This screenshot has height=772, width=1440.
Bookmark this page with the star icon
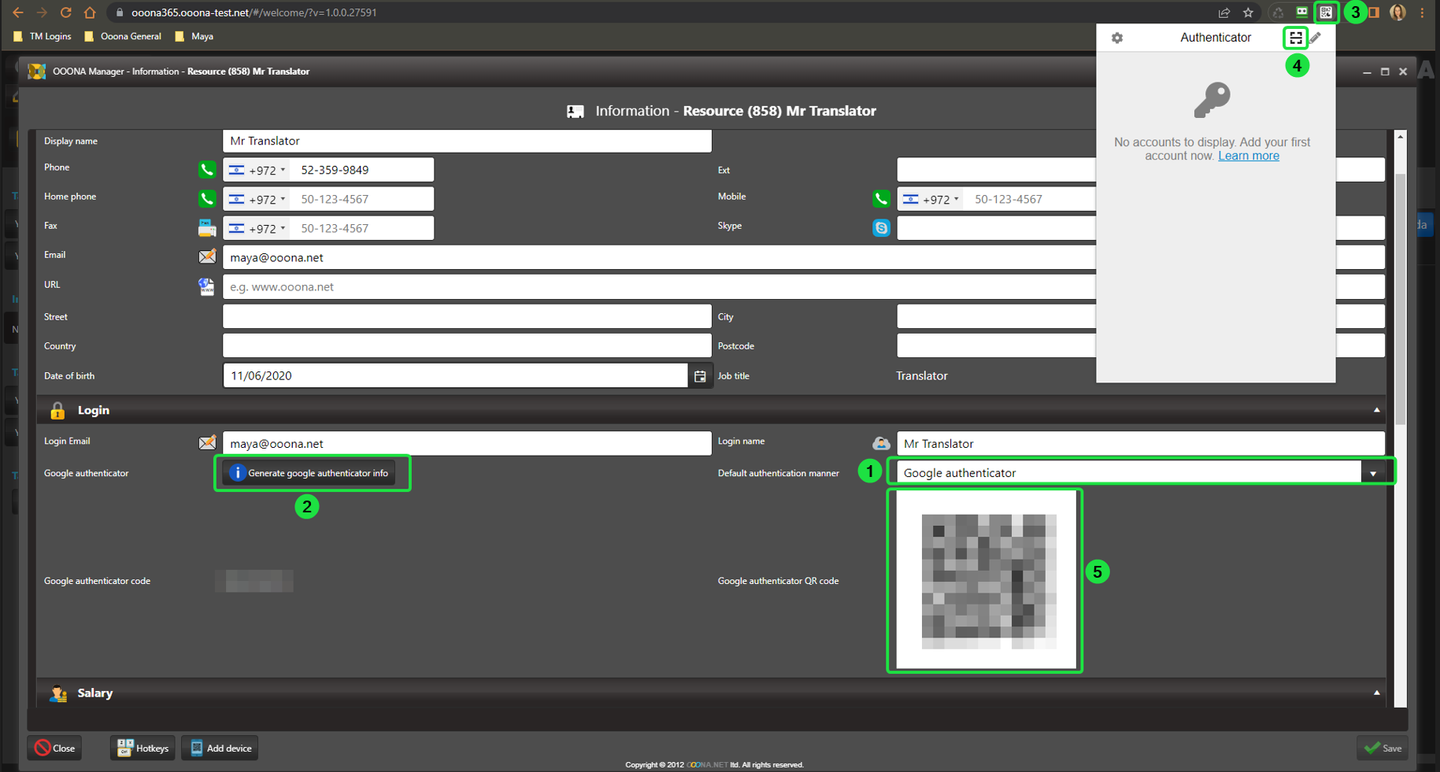(1248, 13)
